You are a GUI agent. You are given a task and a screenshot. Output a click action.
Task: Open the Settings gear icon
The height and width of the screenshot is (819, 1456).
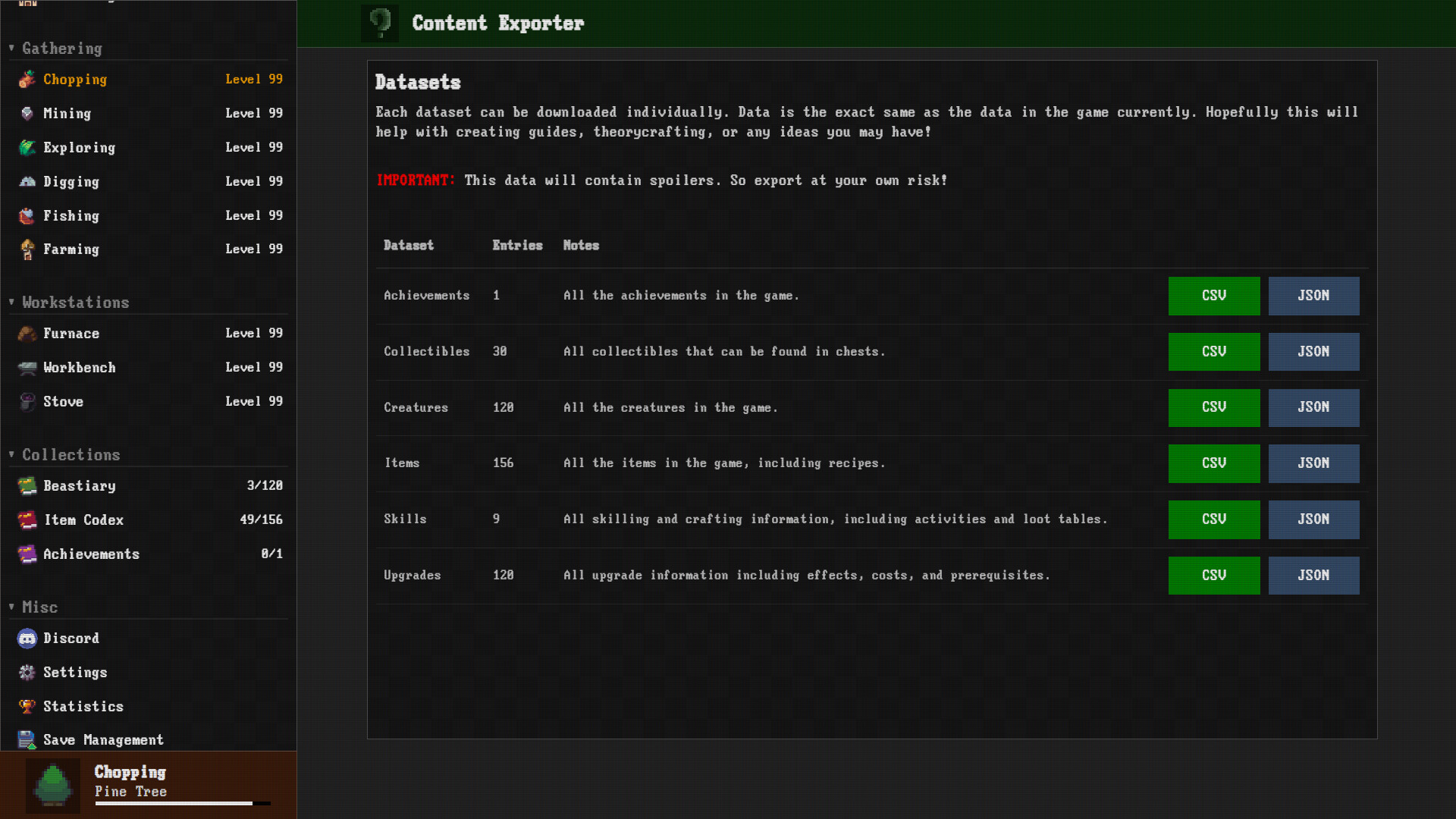point(27,673)
